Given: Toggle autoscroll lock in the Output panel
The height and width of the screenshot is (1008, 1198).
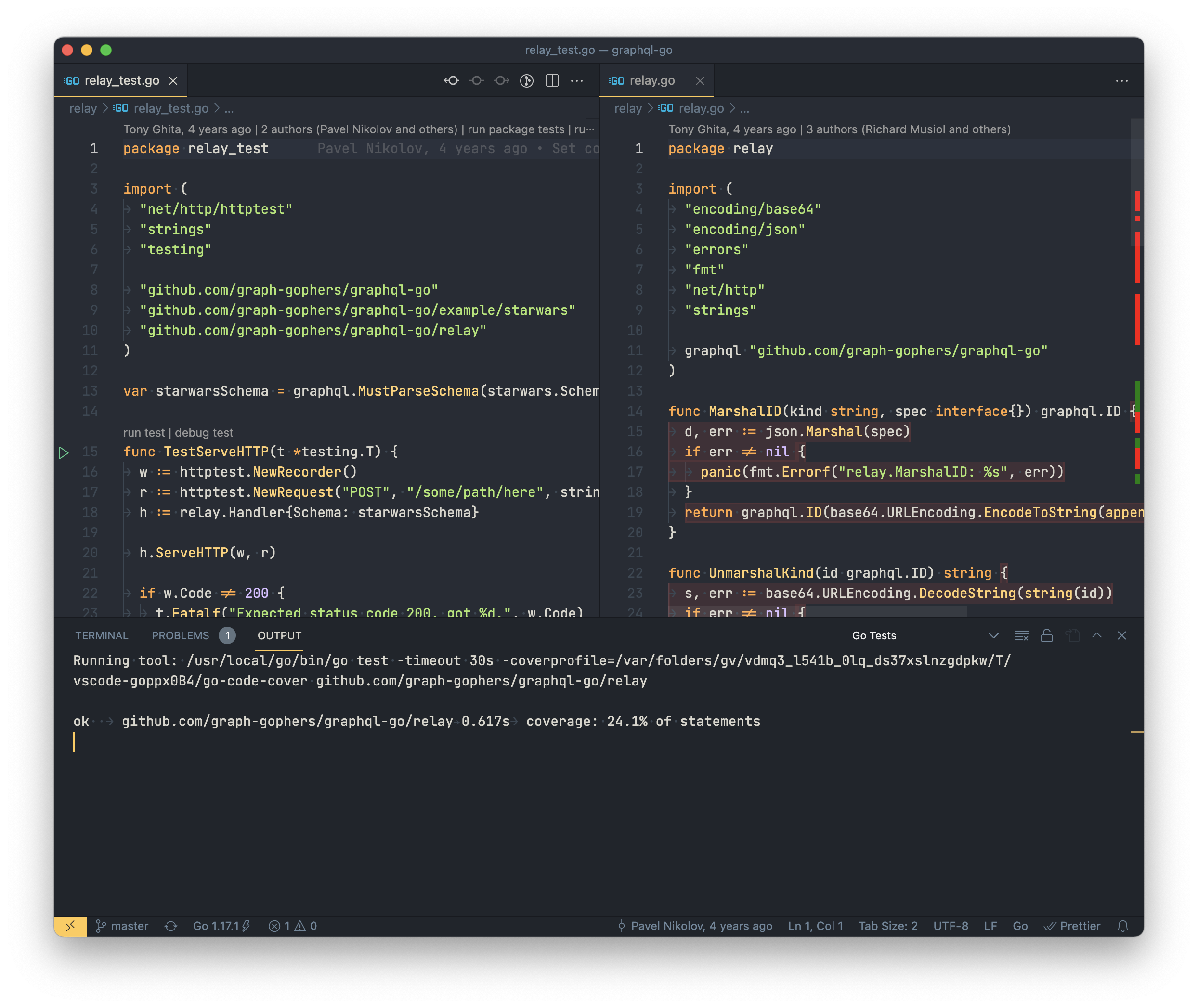Looking at the screenshot, I should [1047, 635].
